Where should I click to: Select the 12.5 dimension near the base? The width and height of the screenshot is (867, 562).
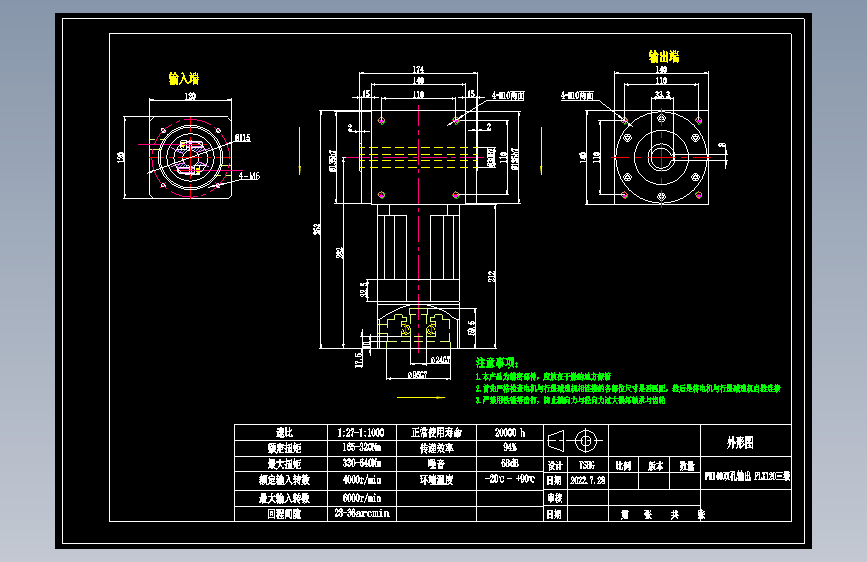[x=358, y=359]
